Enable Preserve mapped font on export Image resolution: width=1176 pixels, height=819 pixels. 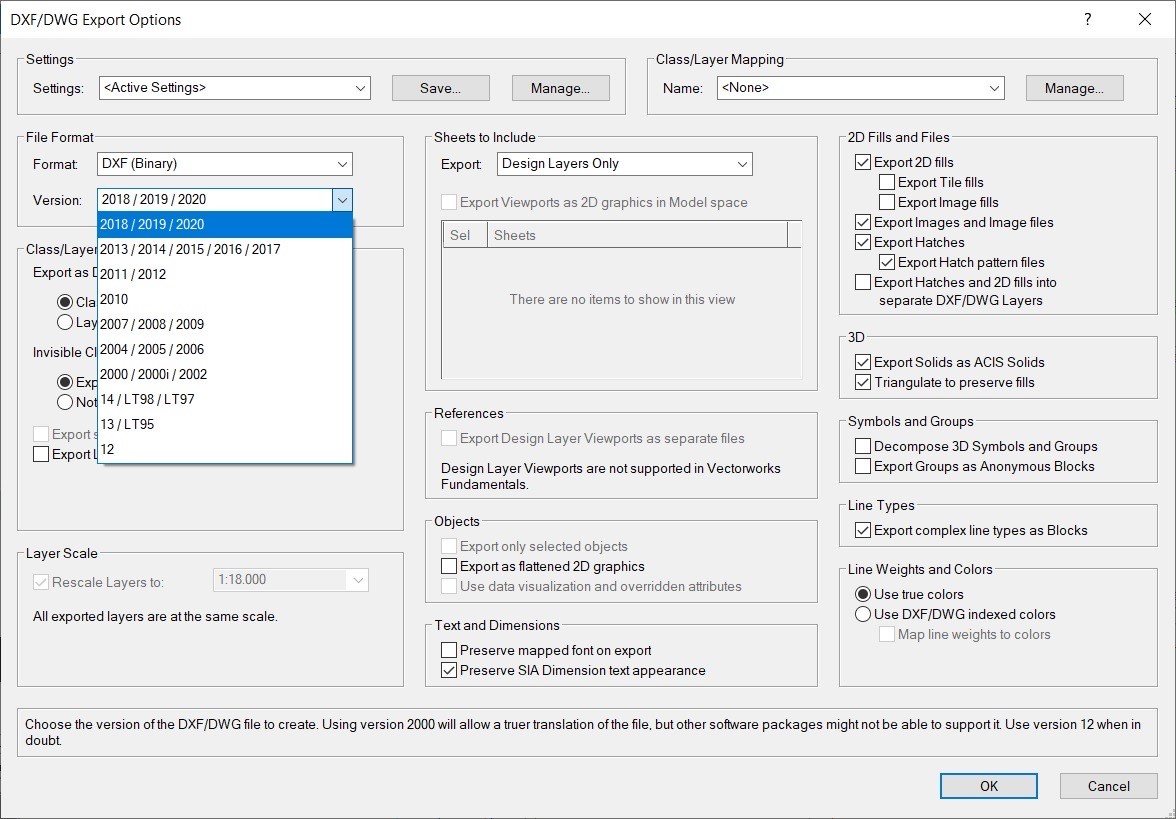coord(450,649)
